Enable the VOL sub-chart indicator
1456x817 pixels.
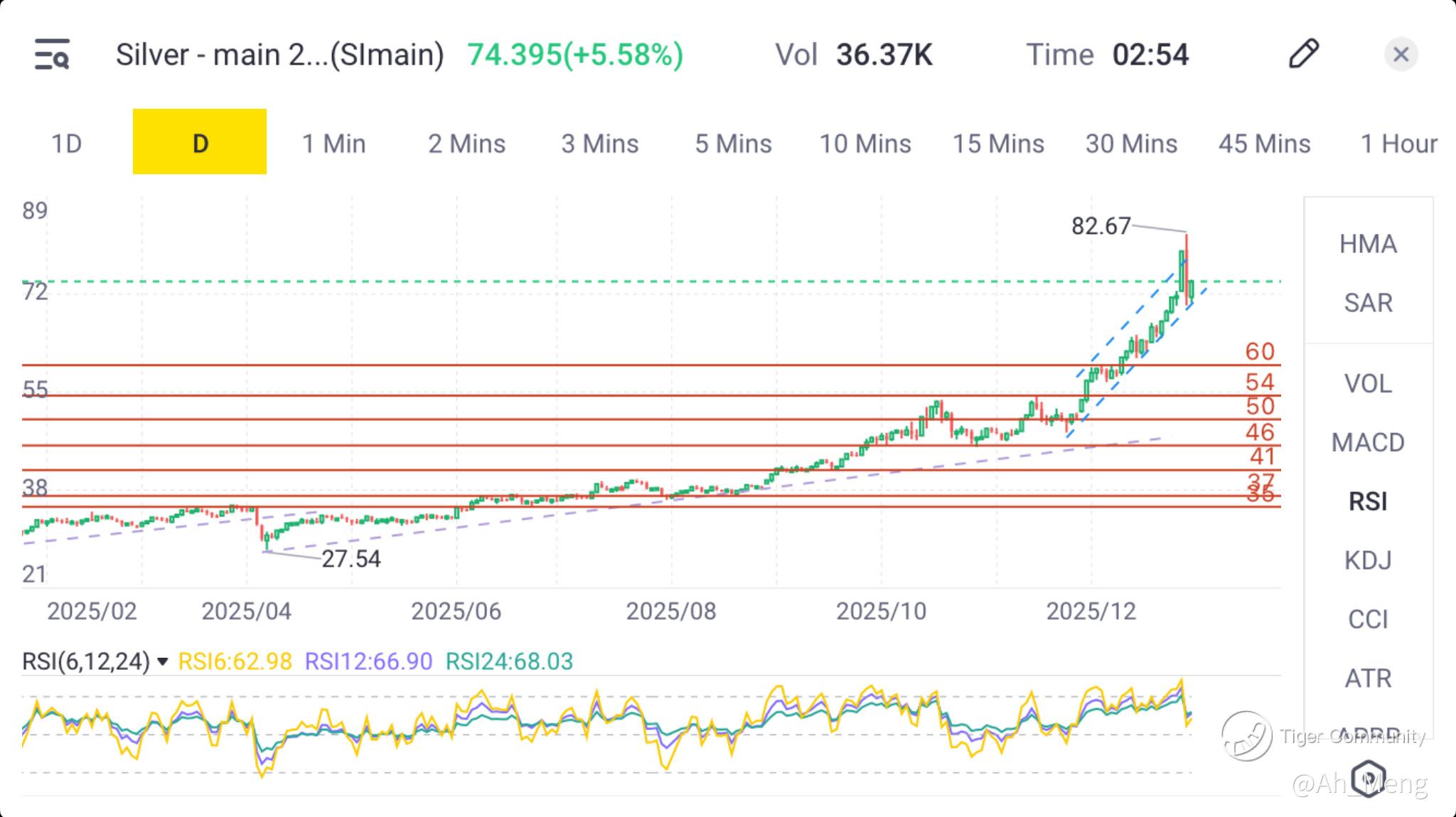coord(1368,384)
